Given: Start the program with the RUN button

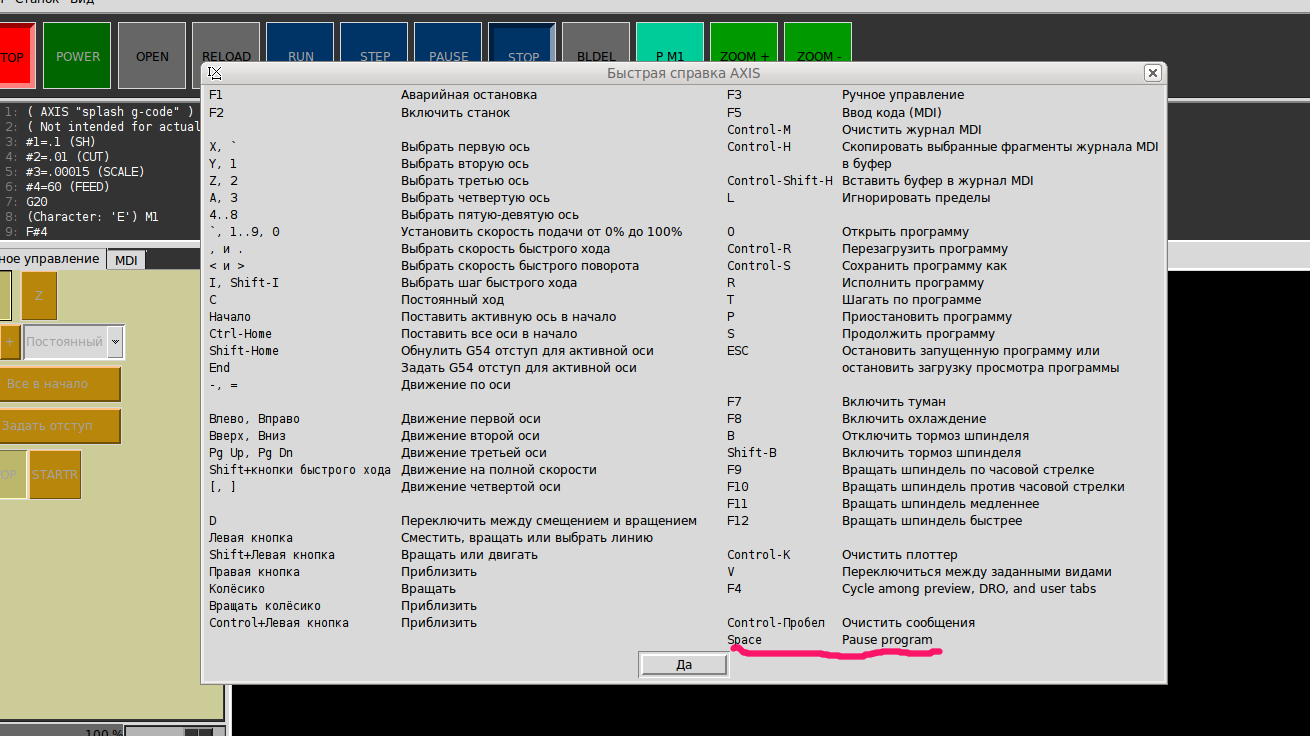Looking at the screenshot, I should pyautogui.click(x=300, y=56).
